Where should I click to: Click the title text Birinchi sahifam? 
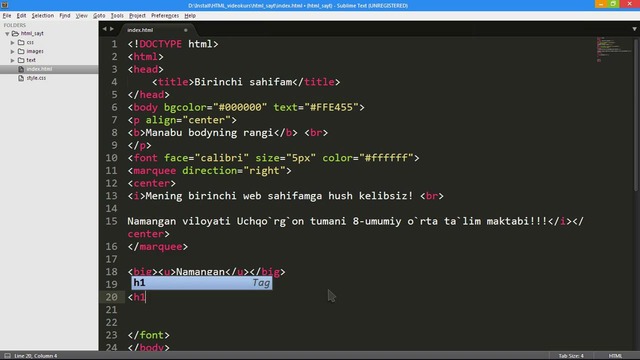243,82
